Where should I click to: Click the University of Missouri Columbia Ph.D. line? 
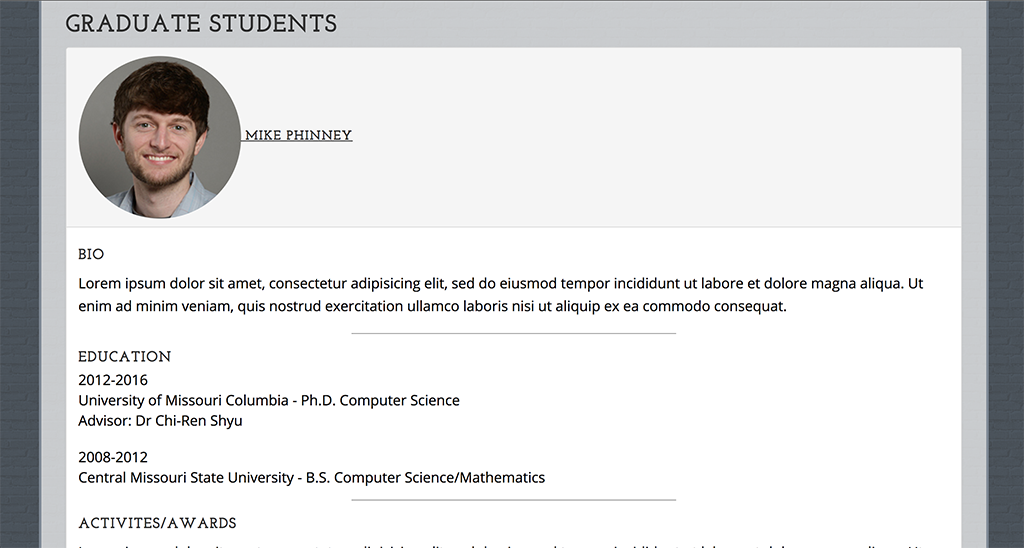tap(269, 400)
